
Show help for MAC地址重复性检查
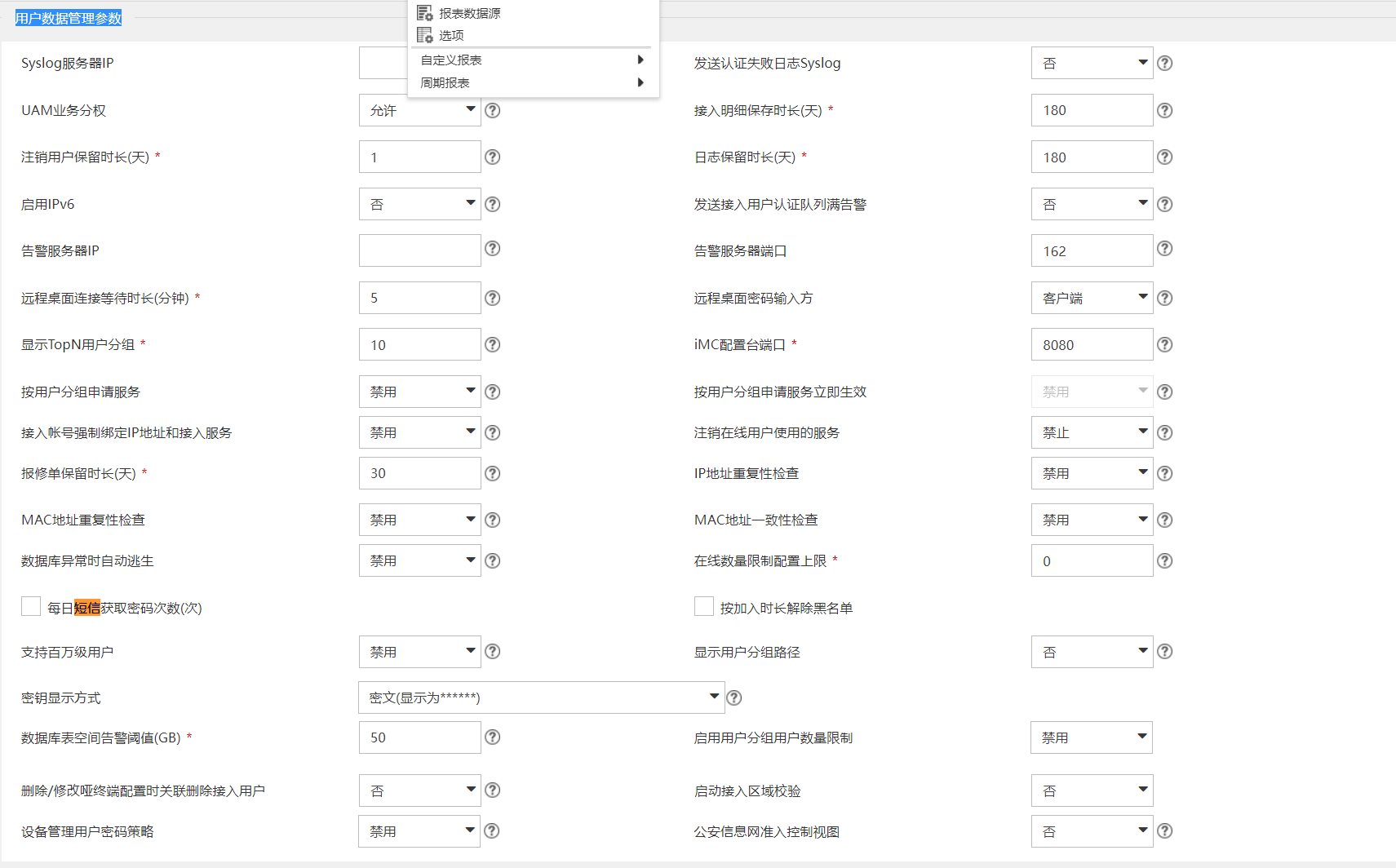(493, 520)
